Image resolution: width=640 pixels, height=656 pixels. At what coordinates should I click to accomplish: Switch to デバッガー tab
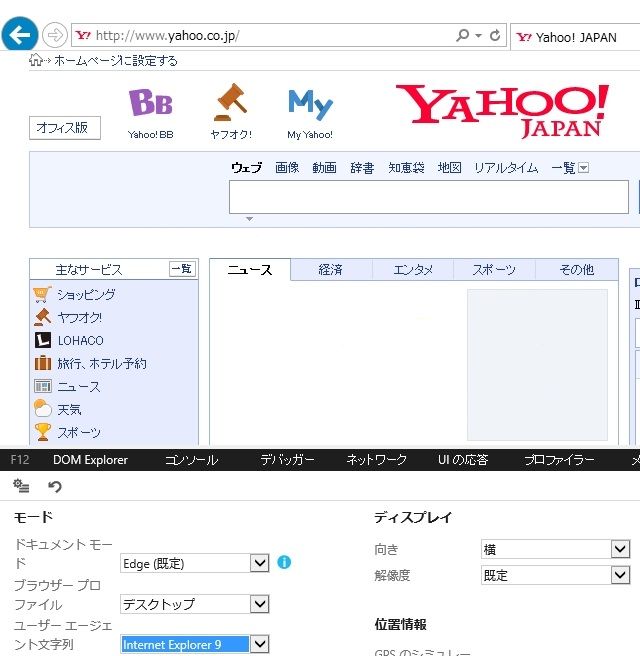click(x=287, y=460)
